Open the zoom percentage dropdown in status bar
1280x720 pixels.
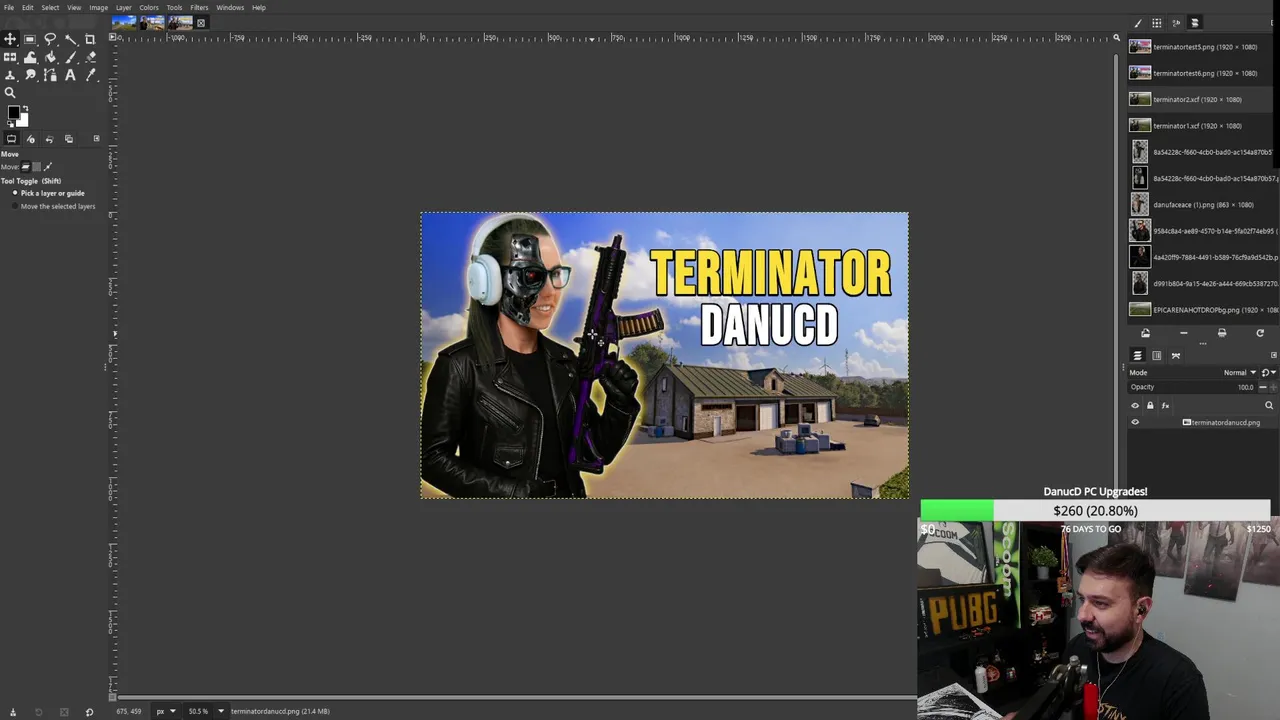221,711
